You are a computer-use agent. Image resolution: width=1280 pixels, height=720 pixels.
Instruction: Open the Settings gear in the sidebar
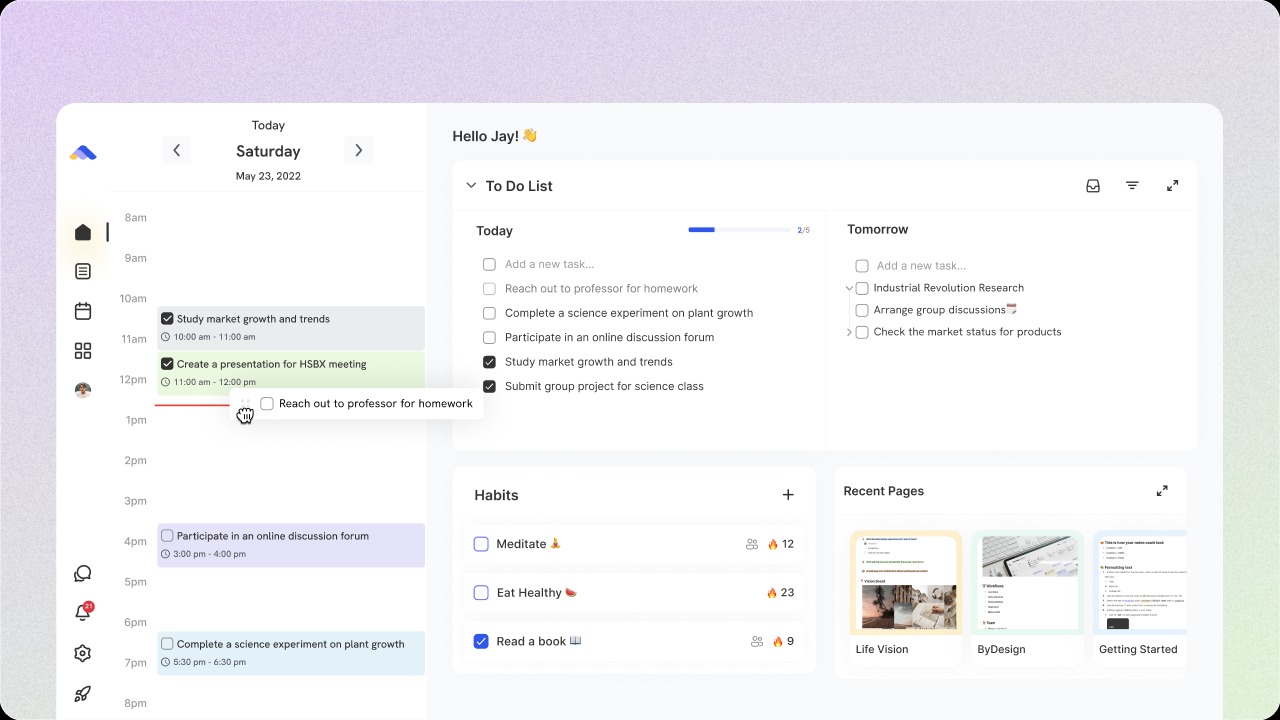(83, 653)
